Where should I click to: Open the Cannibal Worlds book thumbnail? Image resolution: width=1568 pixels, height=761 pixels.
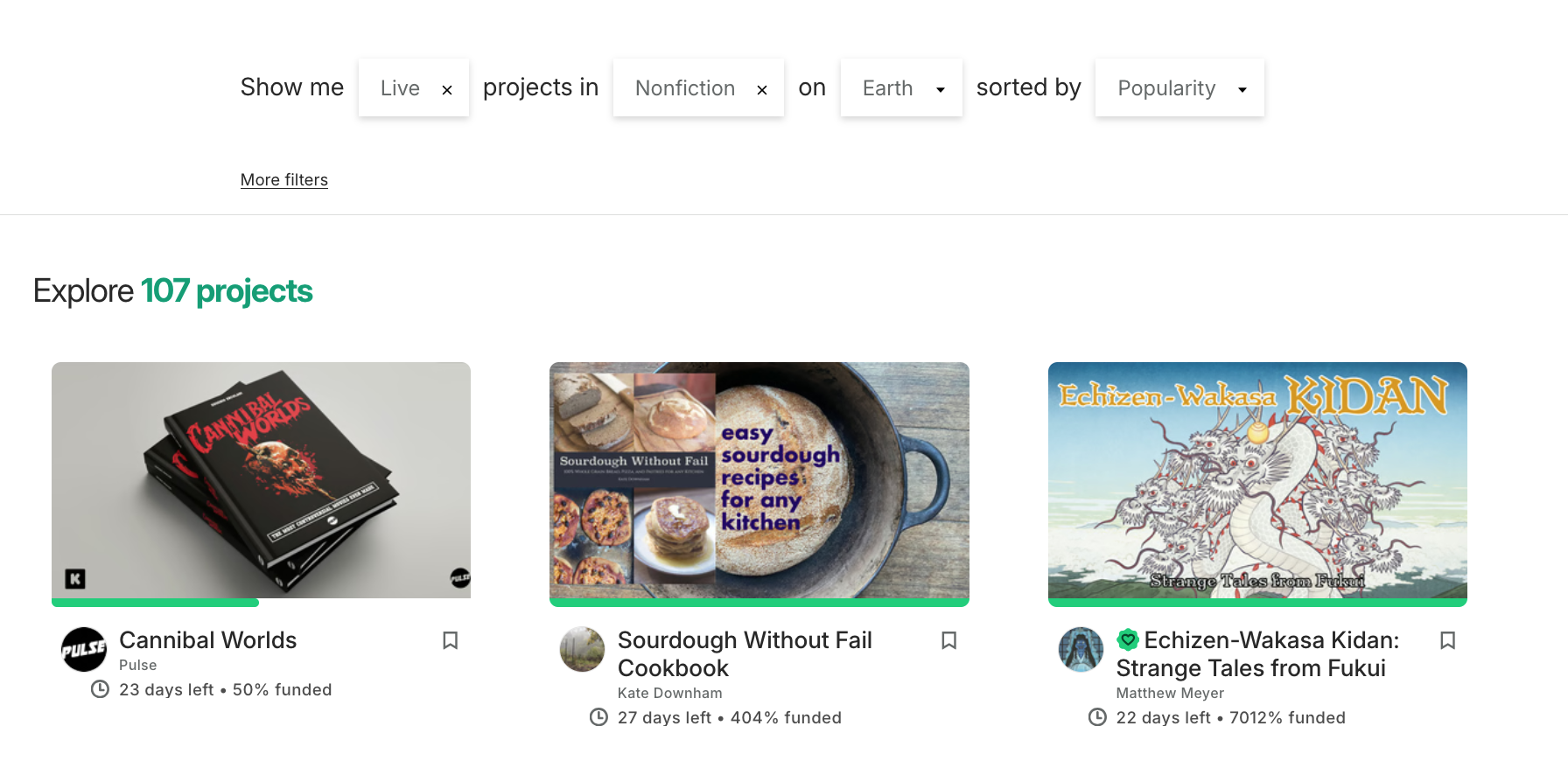(x=261, y=479)
